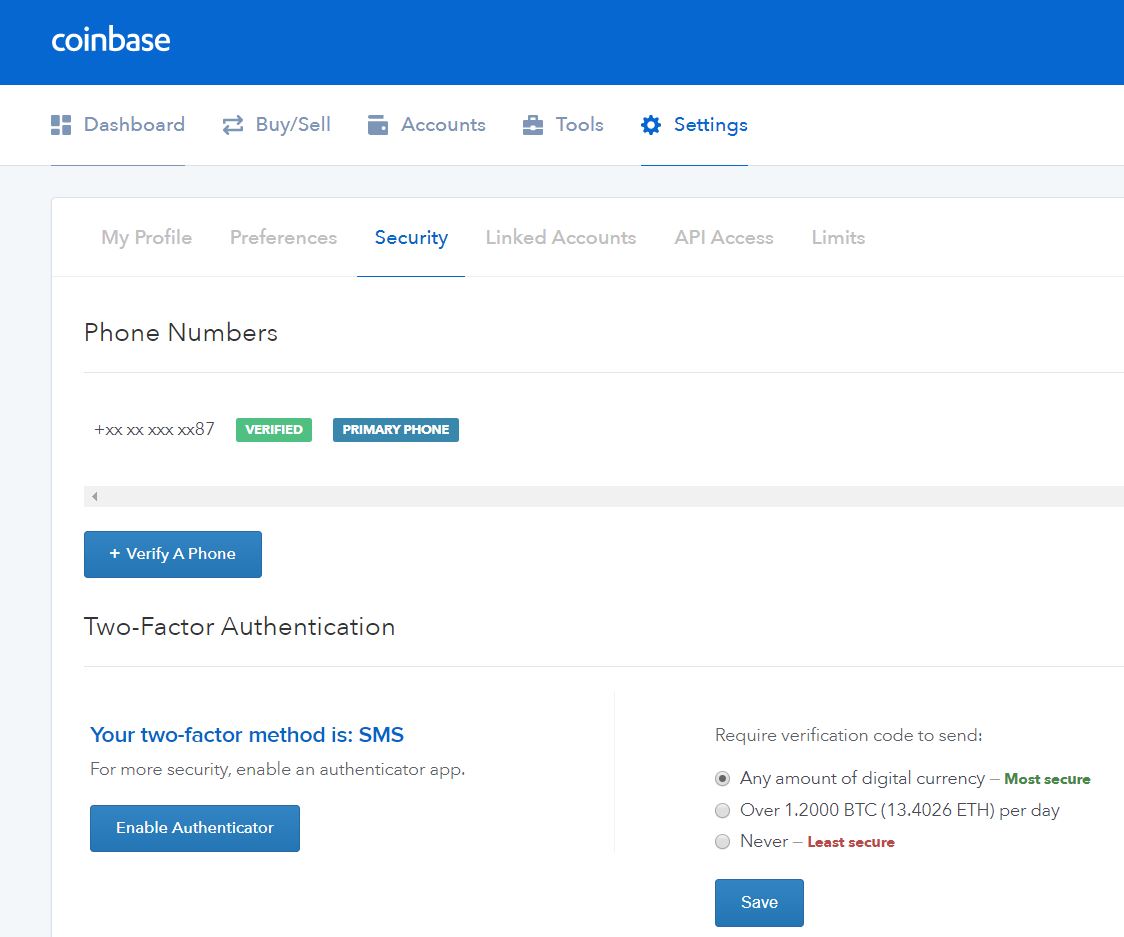Screen dimensions: 1124x937
Task: Open the Linked Accounts tab
Action: [561, 237]
